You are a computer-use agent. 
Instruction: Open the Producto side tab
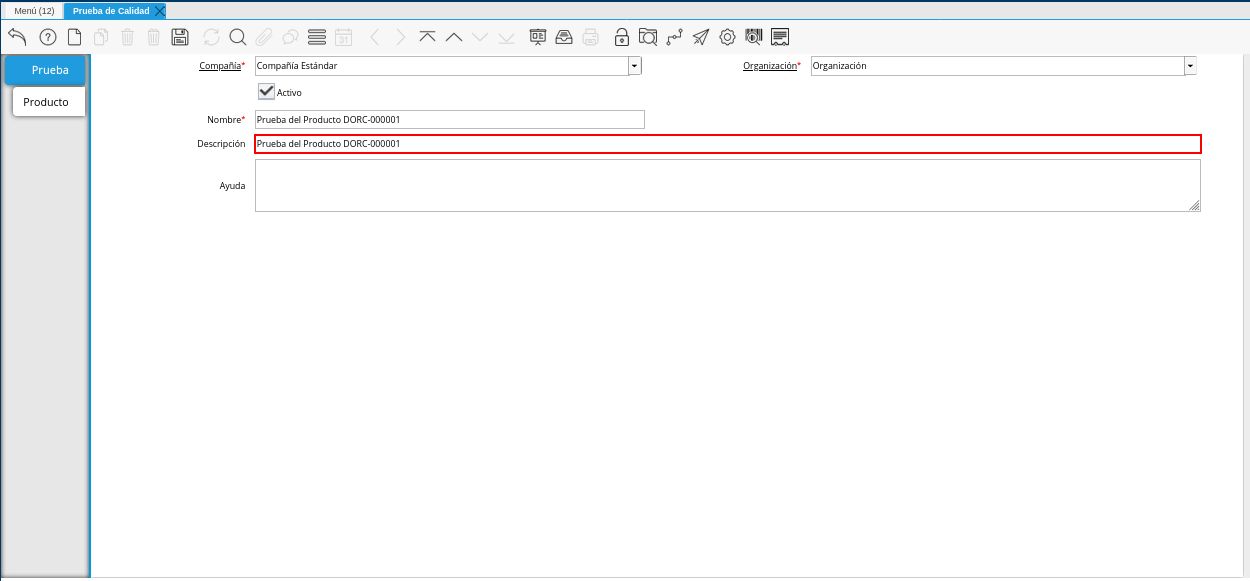pos(48,102)
